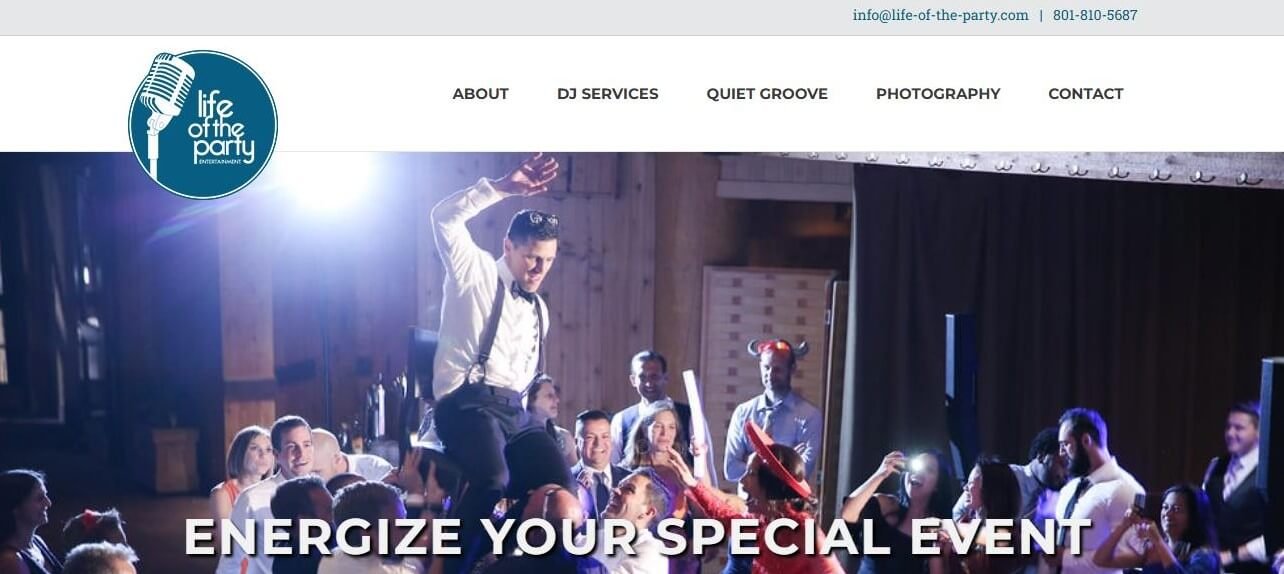Open the About page
Viewport: 1284px width, 574px height.
click(480, 94)
